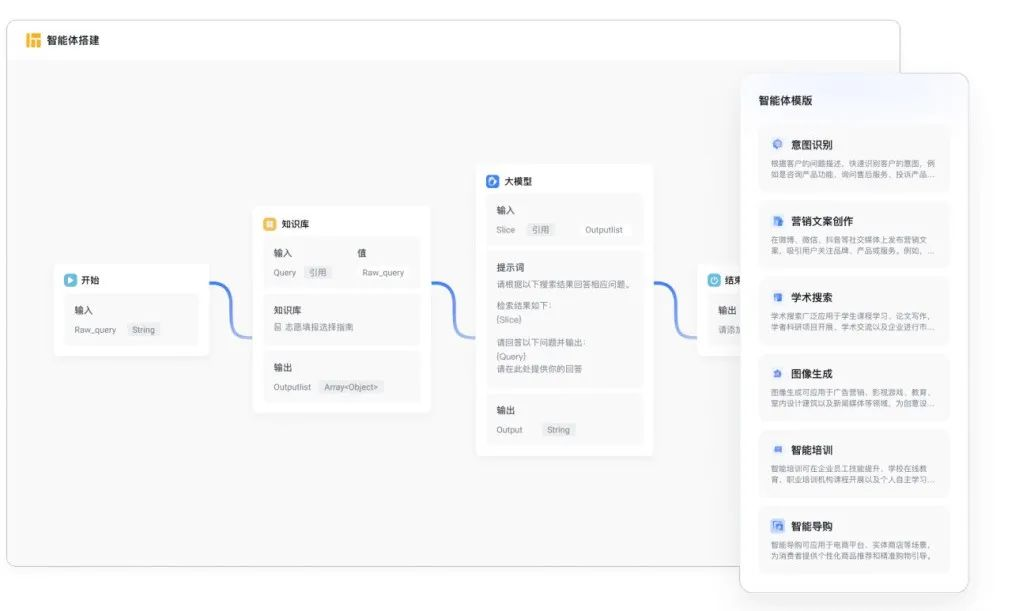Click the yellow 知识库 node icon
Screen dimensions: 1023x611
click(270, 224)
